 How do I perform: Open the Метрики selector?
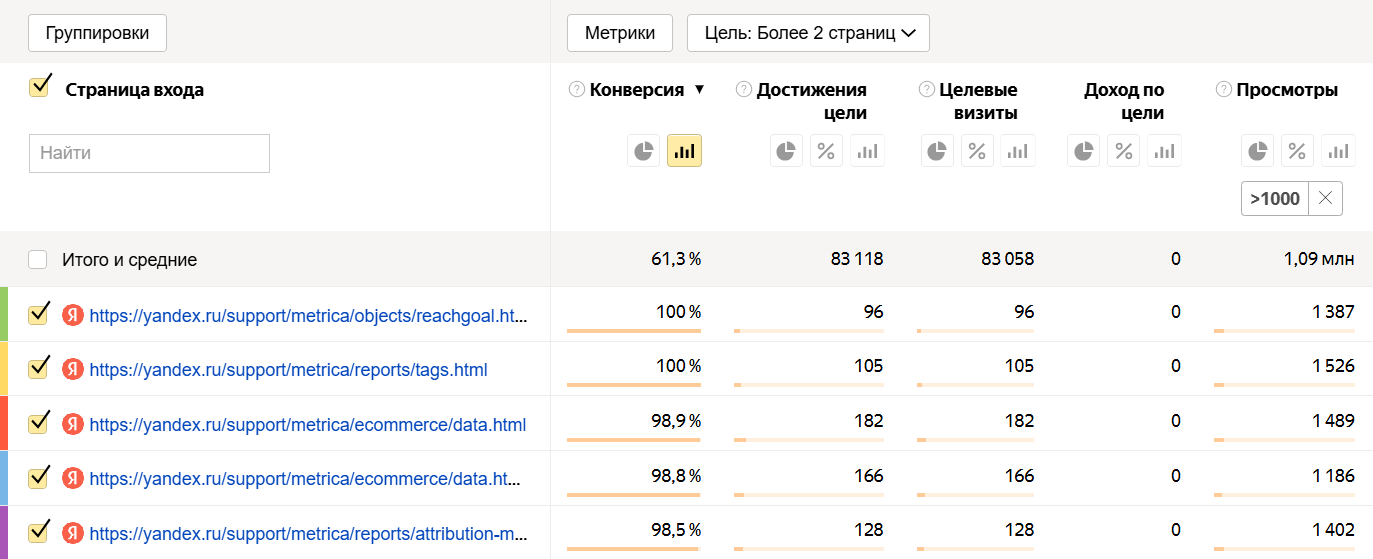pyautogui.click(x=620, y=33)
